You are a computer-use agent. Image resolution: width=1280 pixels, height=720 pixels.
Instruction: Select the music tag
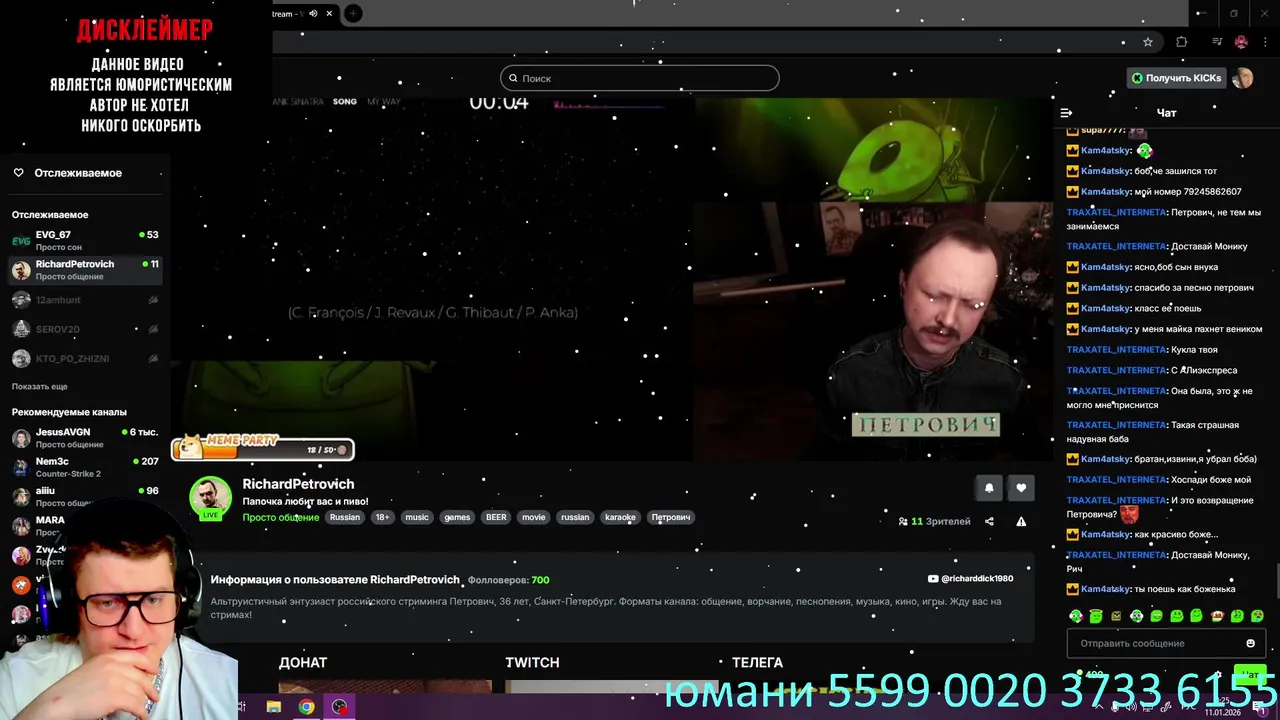[417, 517]
